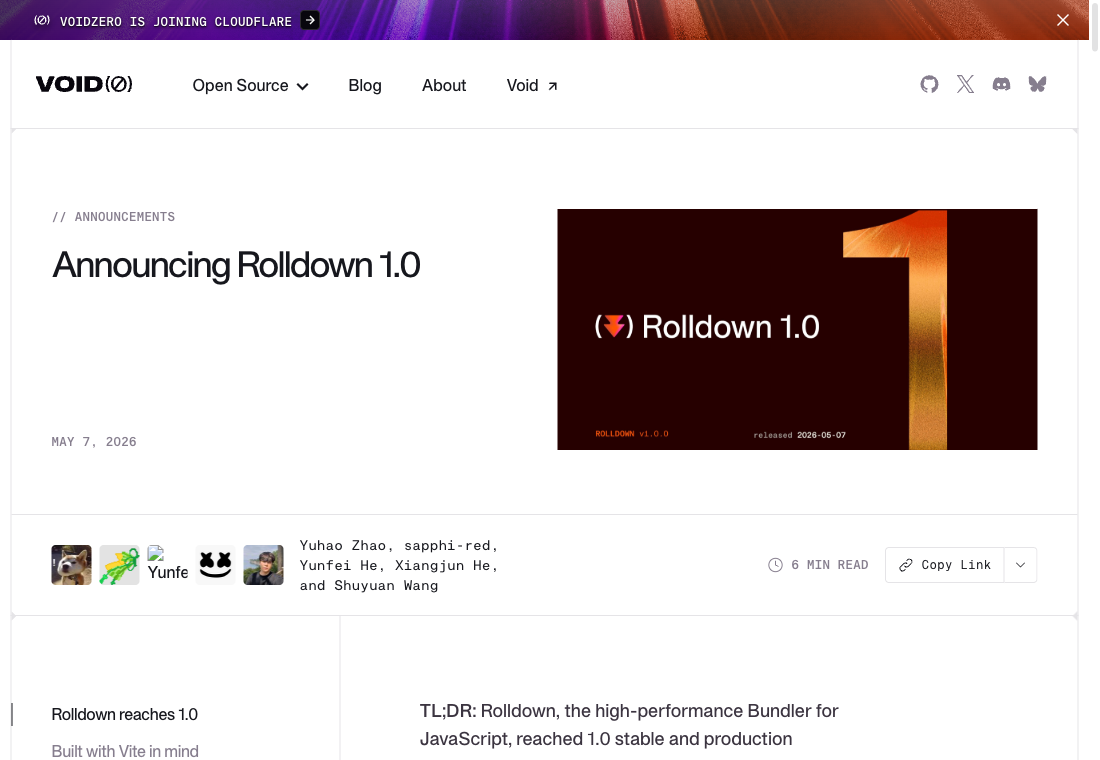This screenshot has width=1100, height=760.
Task: Click the green gecko author avatar
Action: (119, 565)
